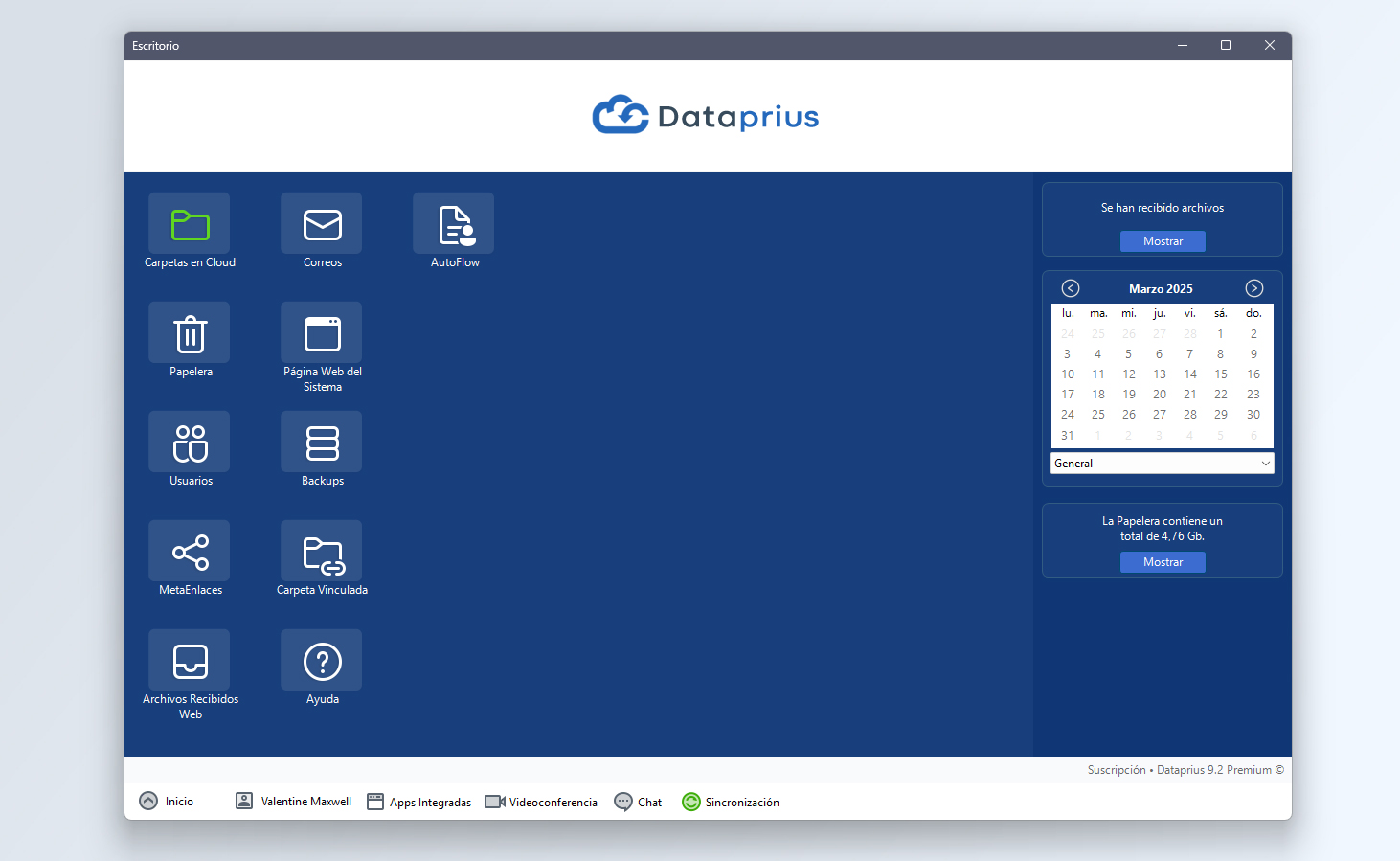The height and width of the screenshot is (861, 1400).
Task: Select March 20 in calendar
Action: 1160,395
